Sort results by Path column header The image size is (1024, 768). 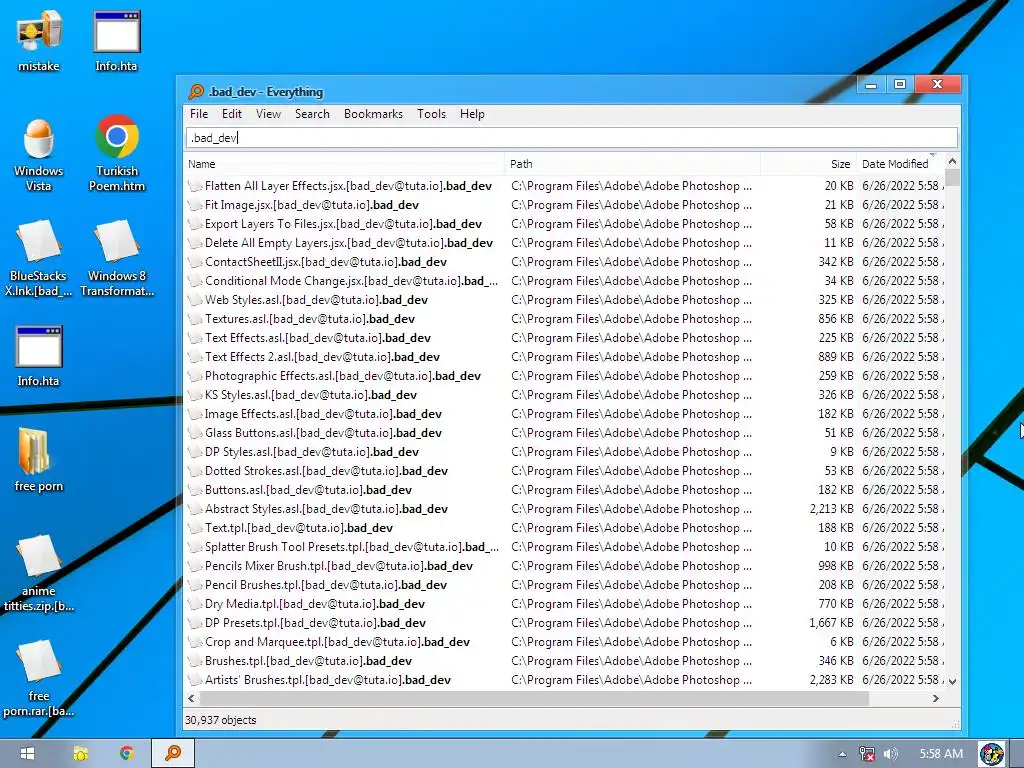632,164
